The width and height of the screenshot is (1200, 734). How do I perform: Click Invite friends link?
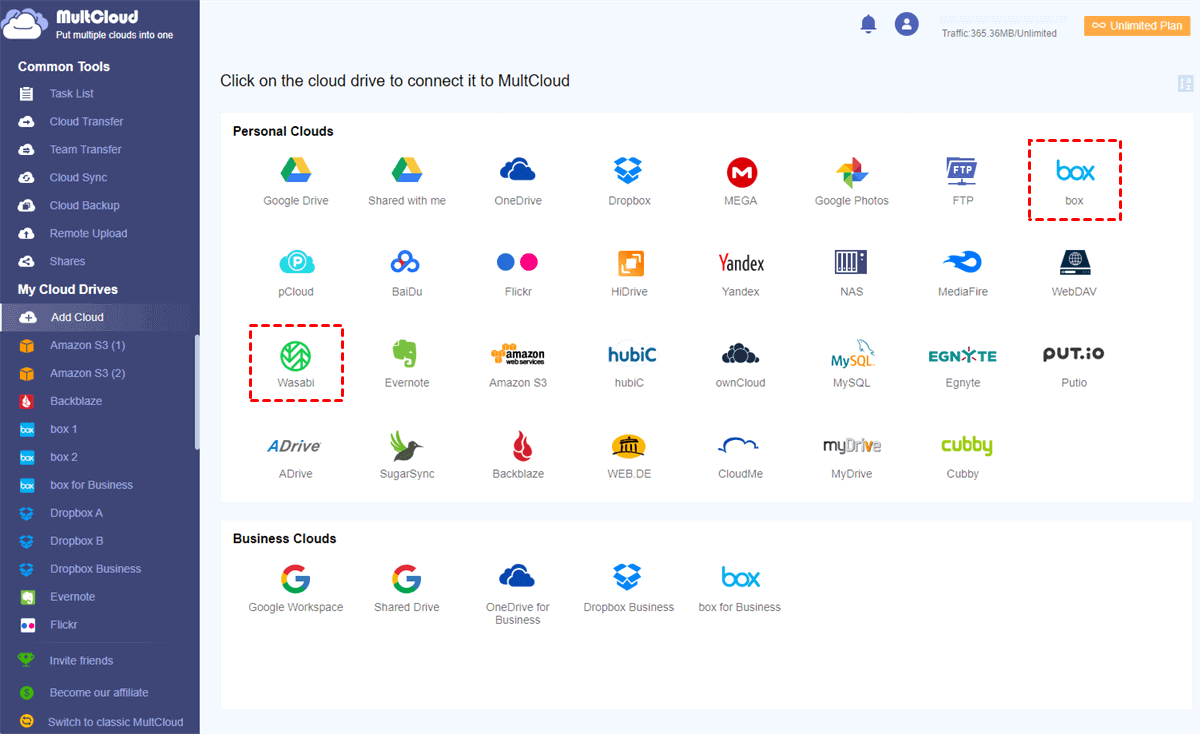tap(81, 660)
